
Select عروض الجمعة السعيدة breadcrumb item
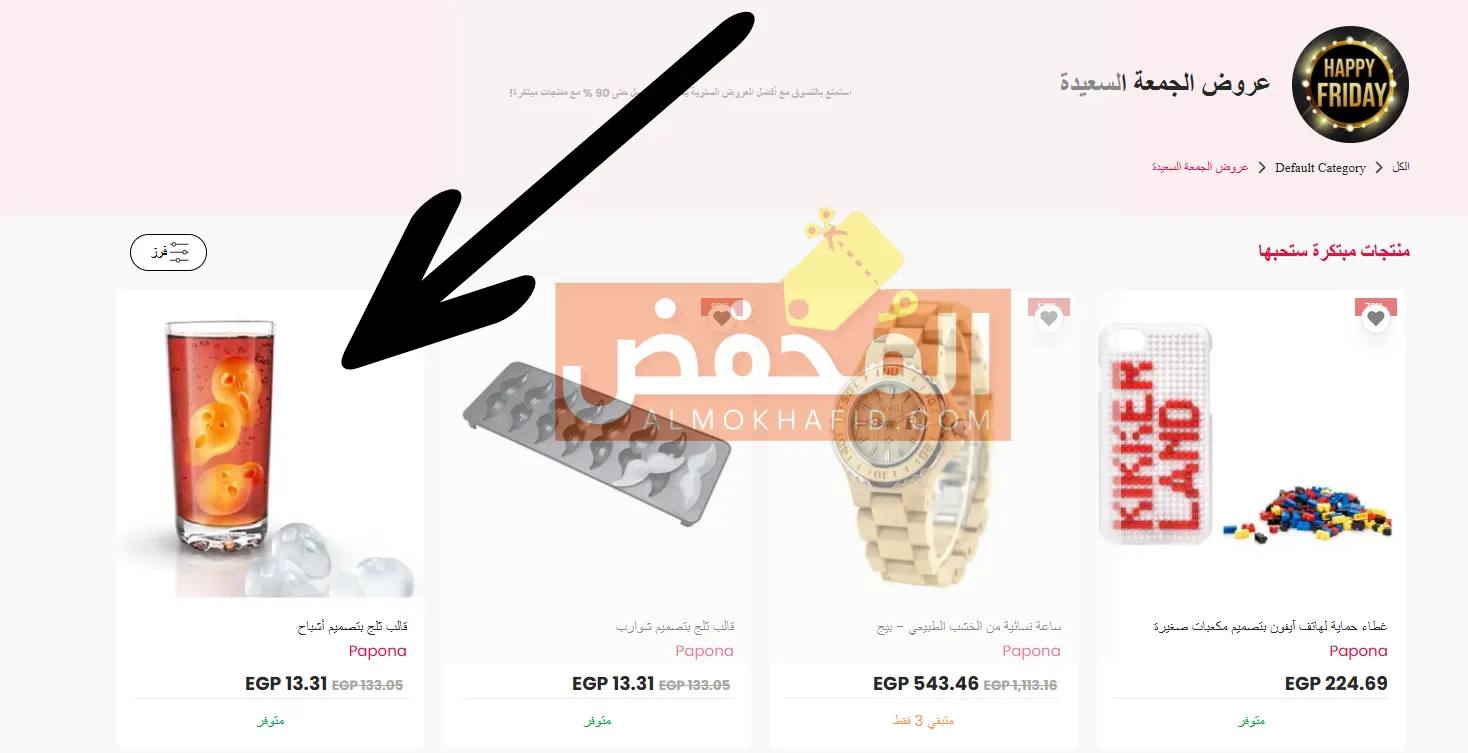coord(1200,167)
